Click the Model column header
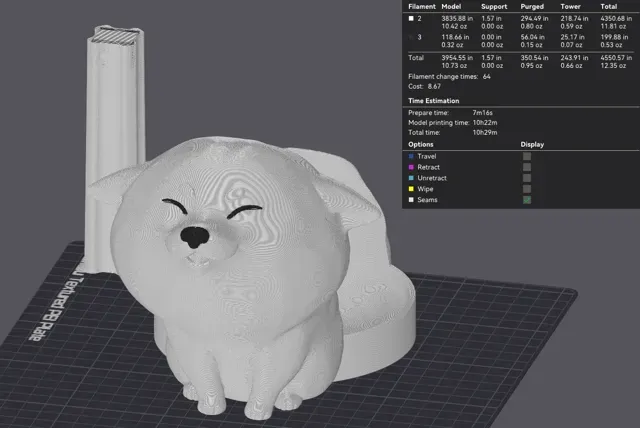Viewport: 640px width, 428px height. point(451,7)
